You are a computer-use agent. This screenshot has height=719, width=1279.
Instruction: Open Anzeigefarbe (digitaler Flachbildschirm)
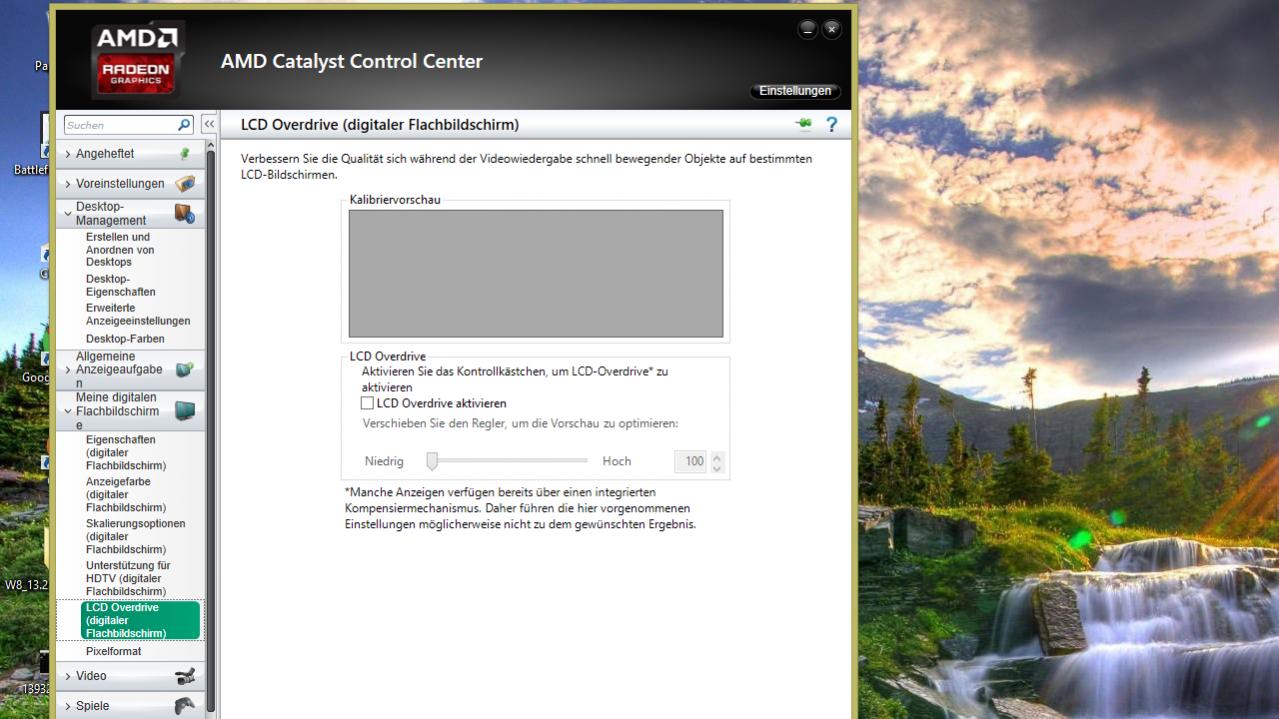126,495
